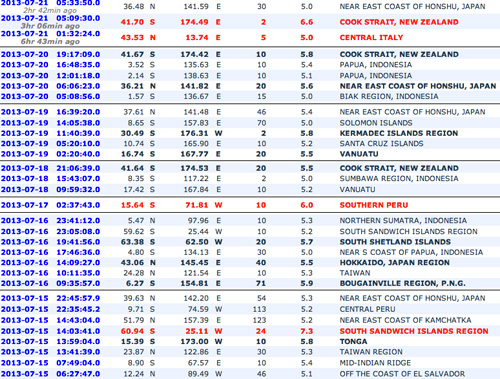Screen dimensions: 500x379
Task: Open the 2013-07-18 15:43:07.0 Sumbawa entry
Action: click(50, 179)
